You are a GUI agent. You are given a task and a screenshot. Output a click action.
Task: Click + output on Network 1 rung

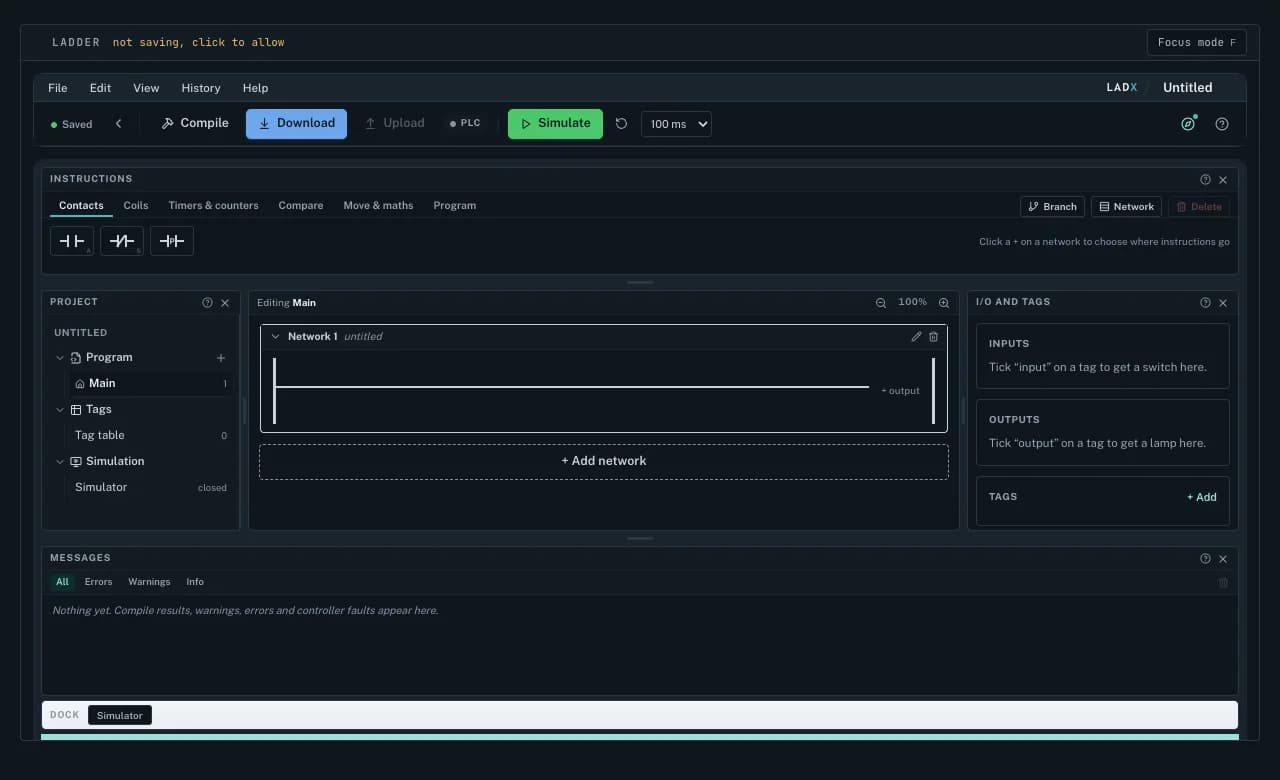(x=900, y=391)
